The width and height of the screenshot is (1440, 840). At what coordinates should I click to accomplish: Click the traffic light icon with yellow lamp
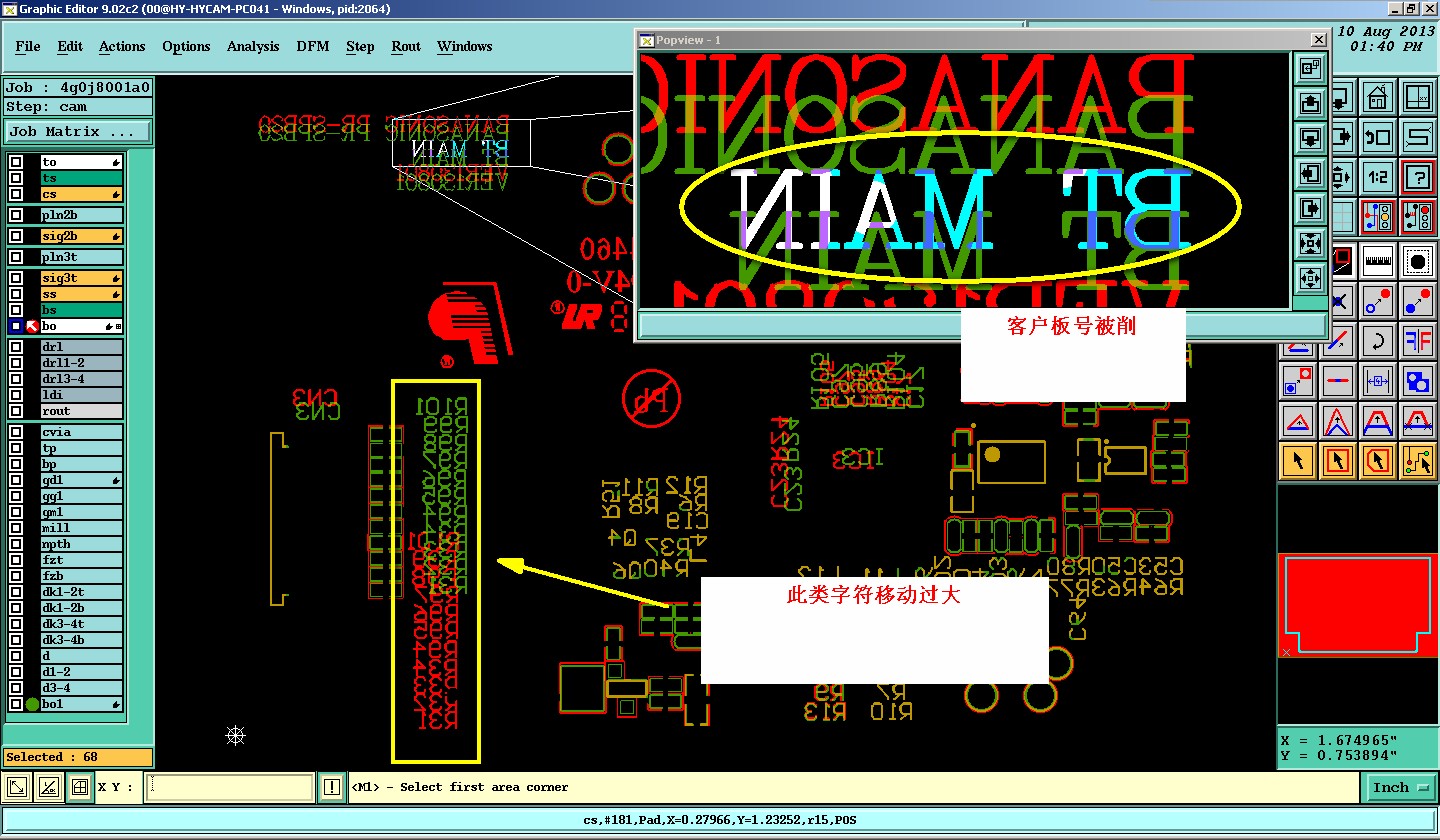coord(1378,216)
